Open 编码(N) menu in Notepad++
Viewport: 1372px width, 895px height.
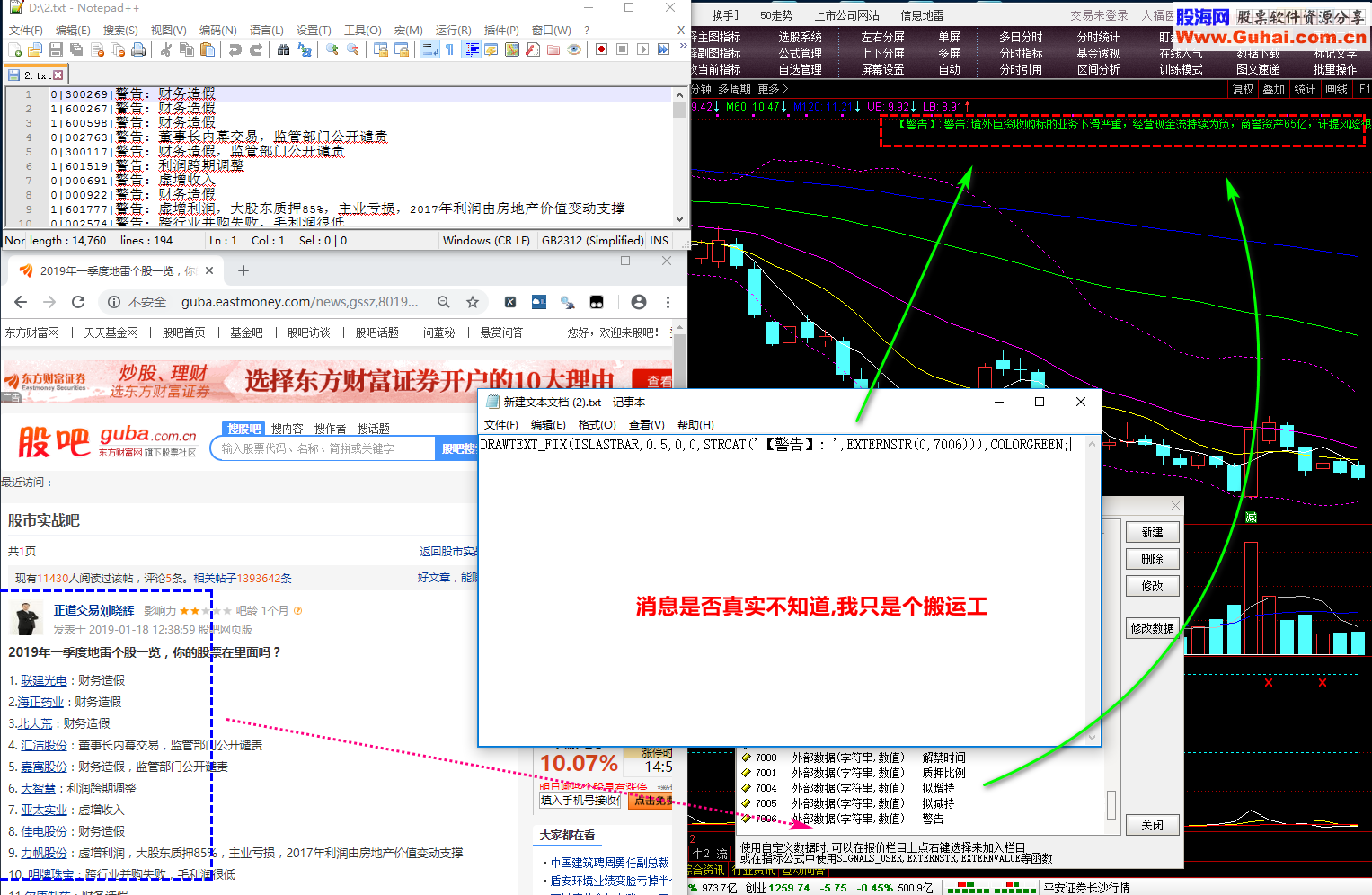[218, 30]
